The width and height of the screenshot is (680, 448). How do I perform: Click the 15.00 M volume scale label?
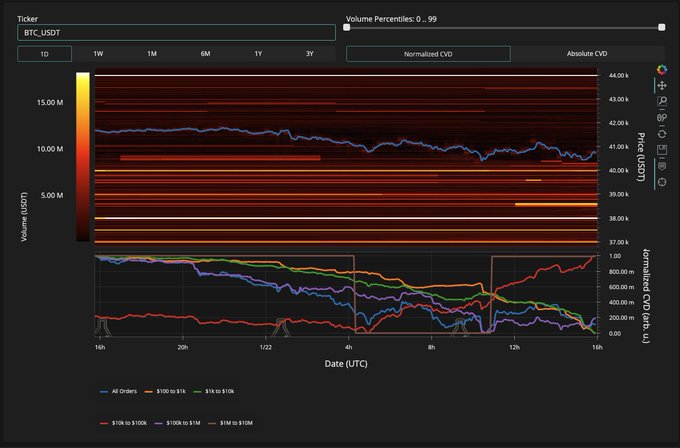[50, 102]
